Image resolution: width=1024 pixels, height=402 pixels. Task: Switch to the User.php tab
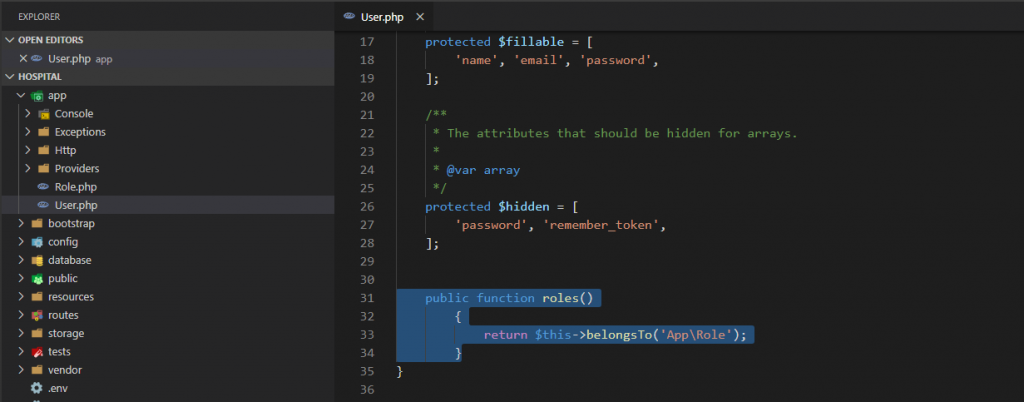(382, 17)
